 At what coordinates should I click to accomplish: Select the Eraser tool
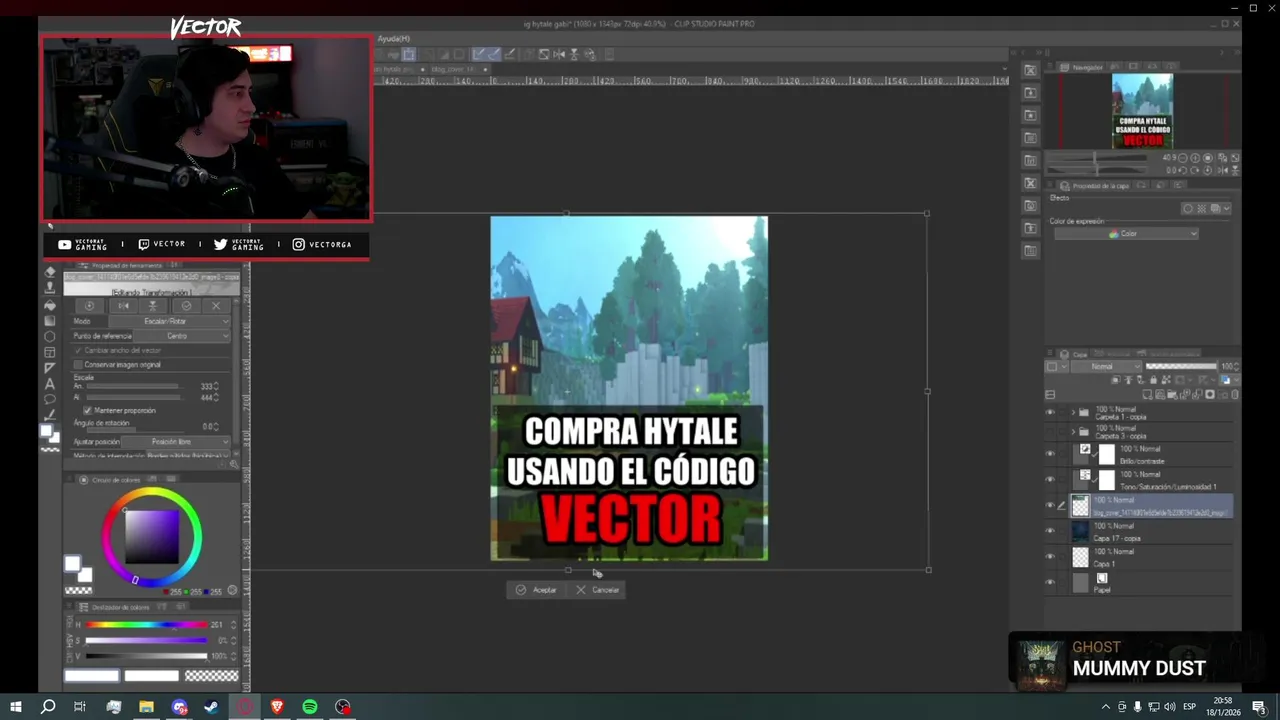[x=50, y=272]
